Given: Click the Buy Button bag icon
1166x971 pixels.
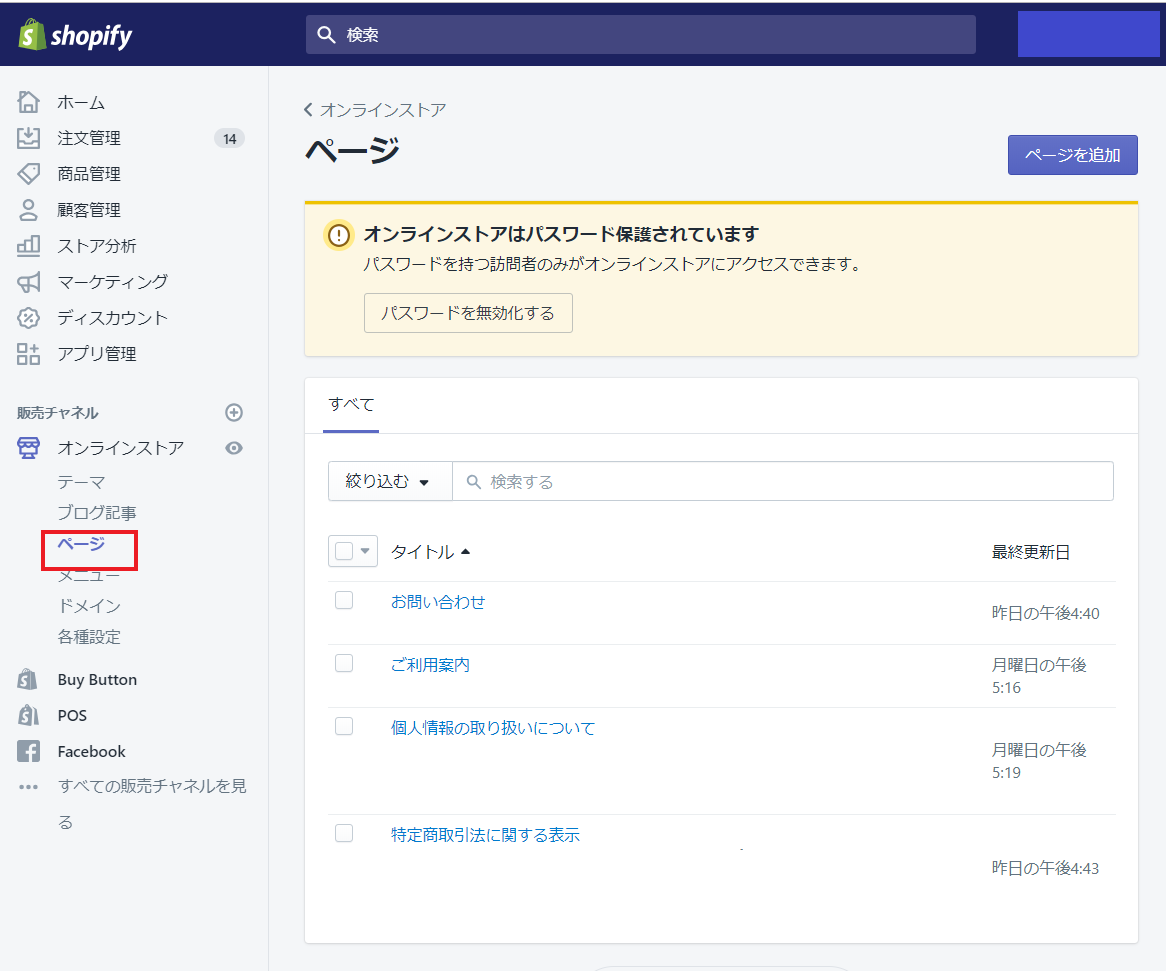Looking at the screenshot, I should point(28,680).
